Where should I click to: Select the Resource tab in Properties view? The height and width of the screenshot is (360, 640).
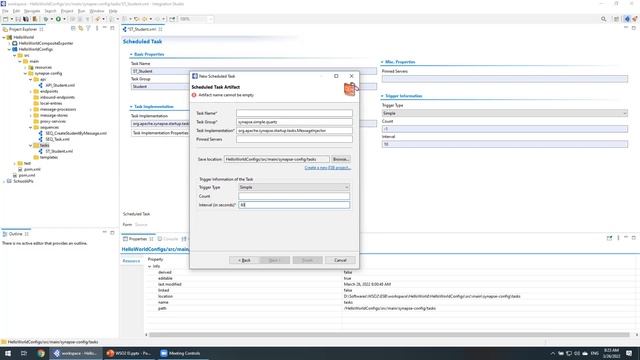pyautogui.click(x=131, y=260)
